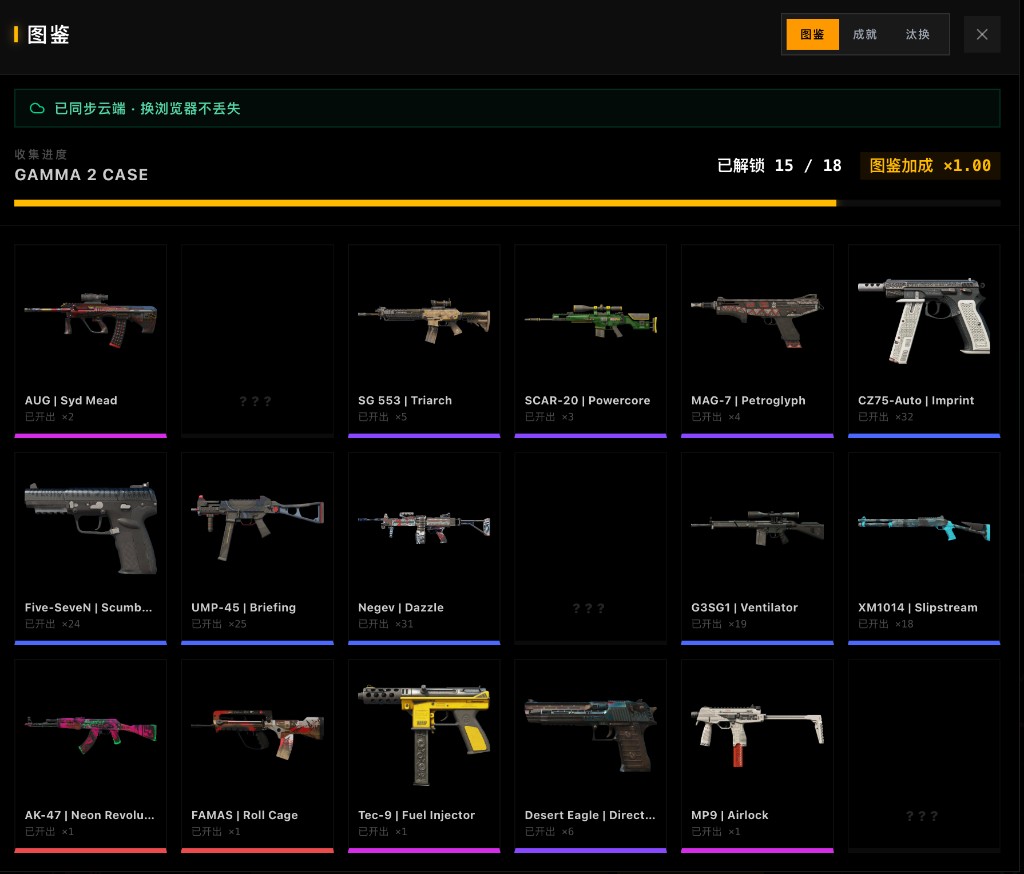This screenshot has width=1024, height=874.
Task: Click the Negev | Dazzle name
Action: click(x=400, y=607)
